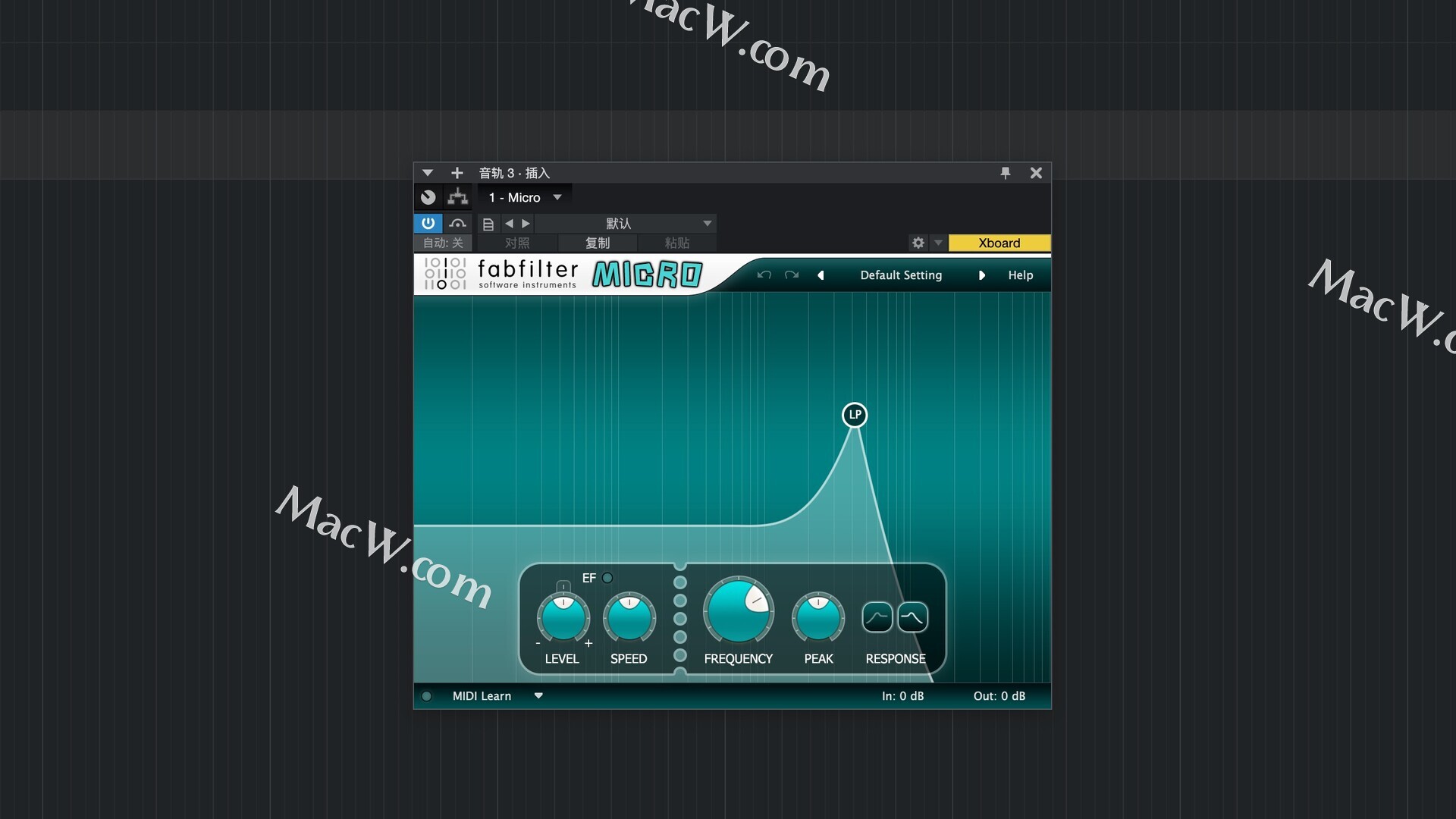Click the redo arrow in FabFilter header
This screenshot has width=1456, height=819.
(792, 275)
